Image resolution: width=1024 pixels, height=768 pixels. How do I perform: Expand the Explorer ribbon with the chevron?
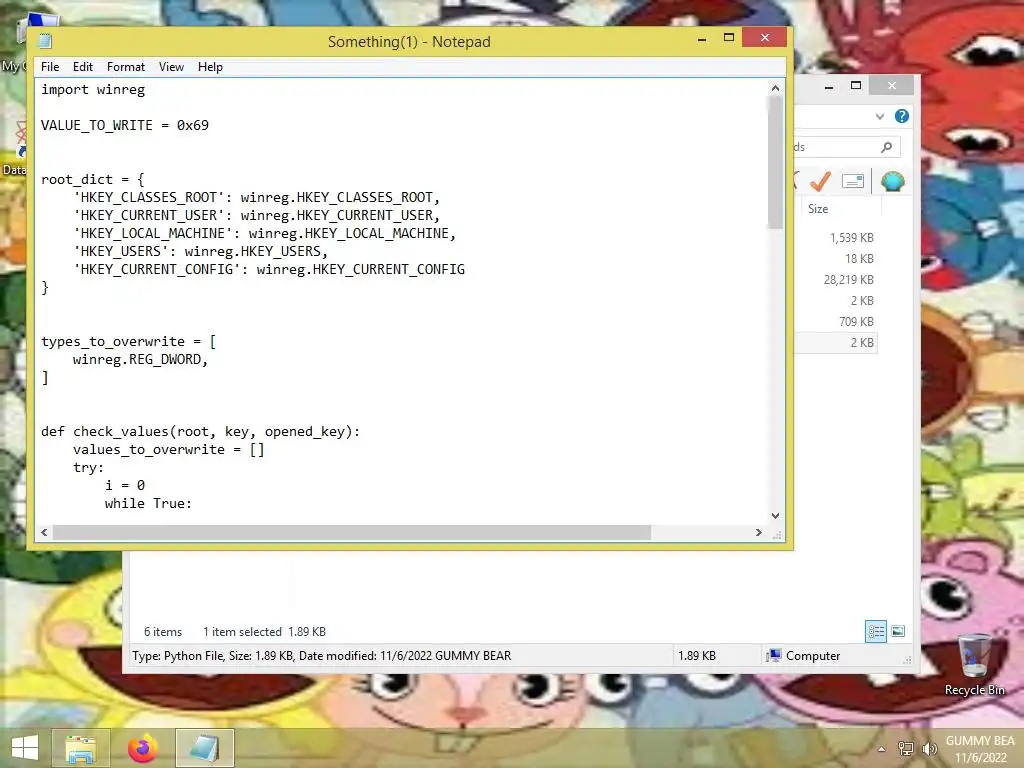pyautogui.click(x=880, y=116)
